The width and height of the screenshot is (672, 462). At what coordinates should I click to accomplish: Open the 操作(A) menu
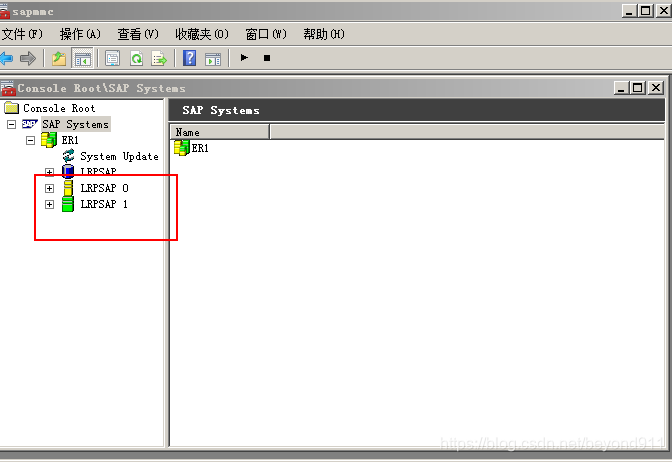click(80, 34)
